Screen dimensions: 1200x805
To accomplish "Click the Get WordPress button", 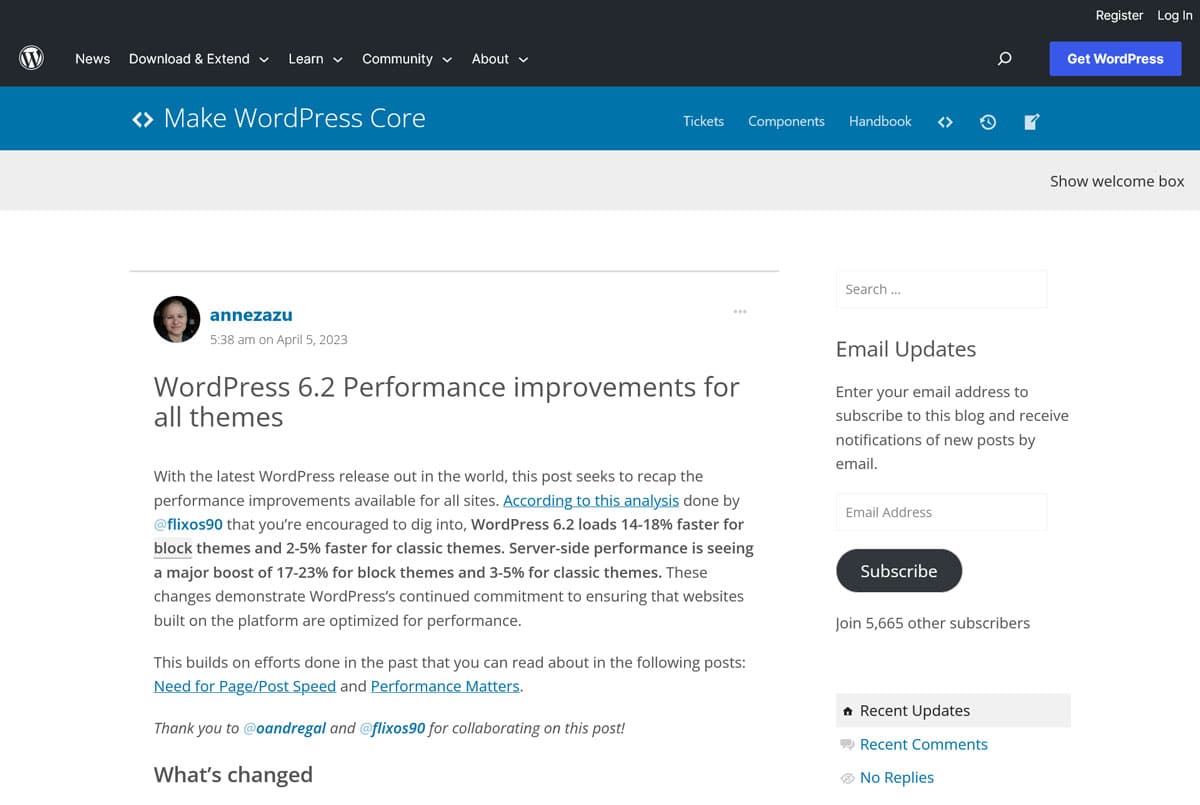I will (1115, 59).
